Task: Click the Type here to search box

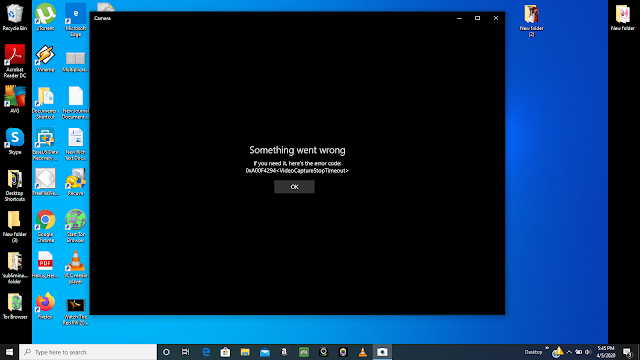Action: click(88, 352)
